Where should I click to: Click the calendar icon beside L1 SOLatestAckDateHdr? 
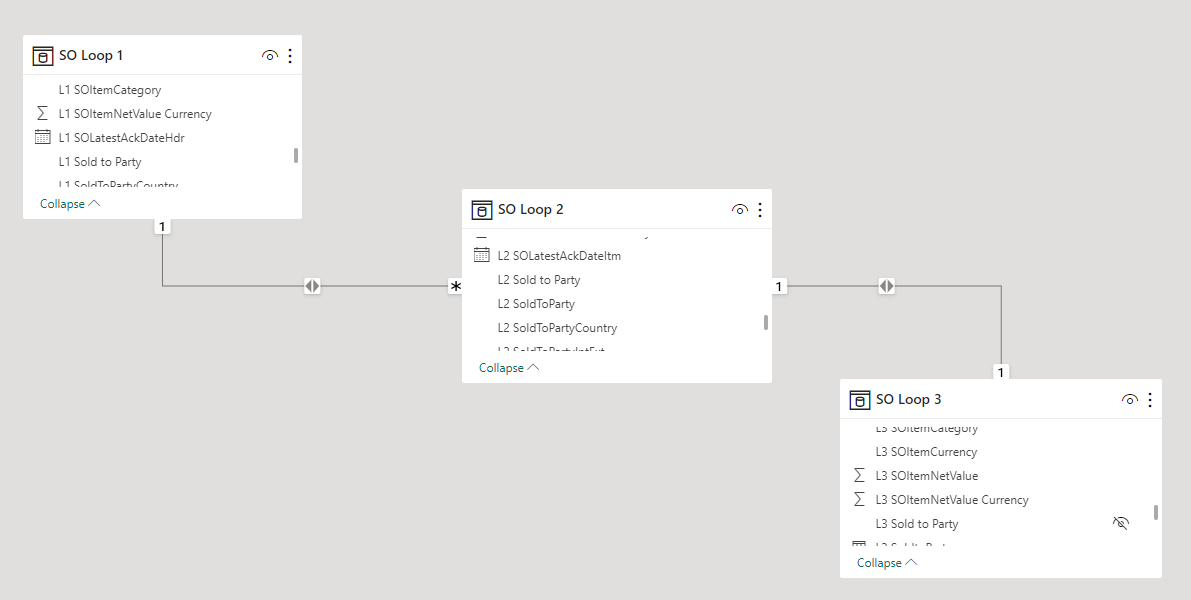pyautogui.click(x=43, y=137)
